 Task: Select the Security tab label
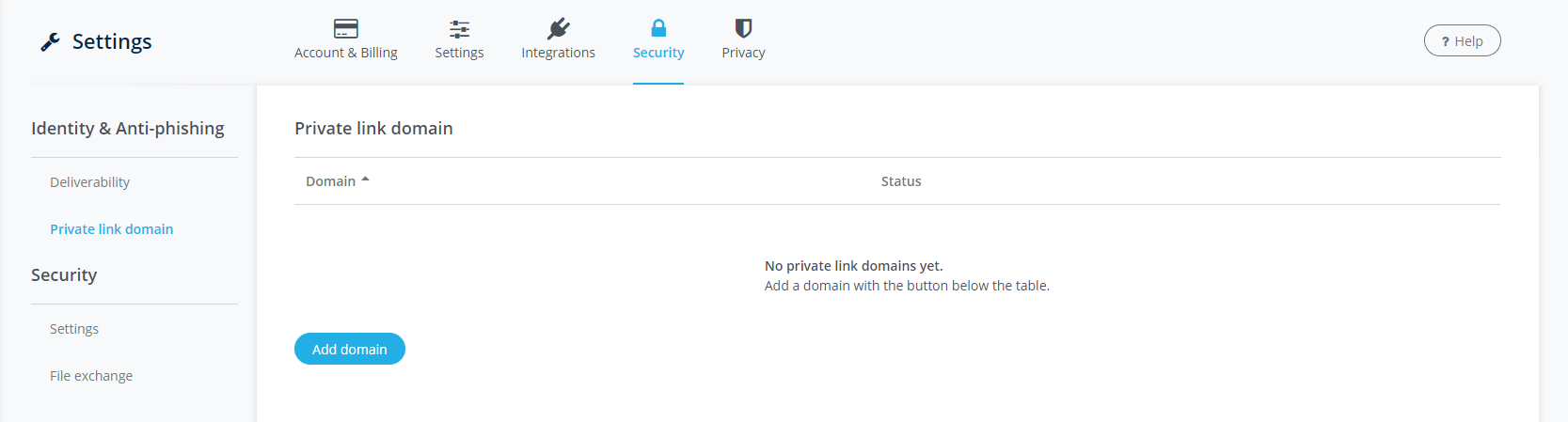point(658,53)
